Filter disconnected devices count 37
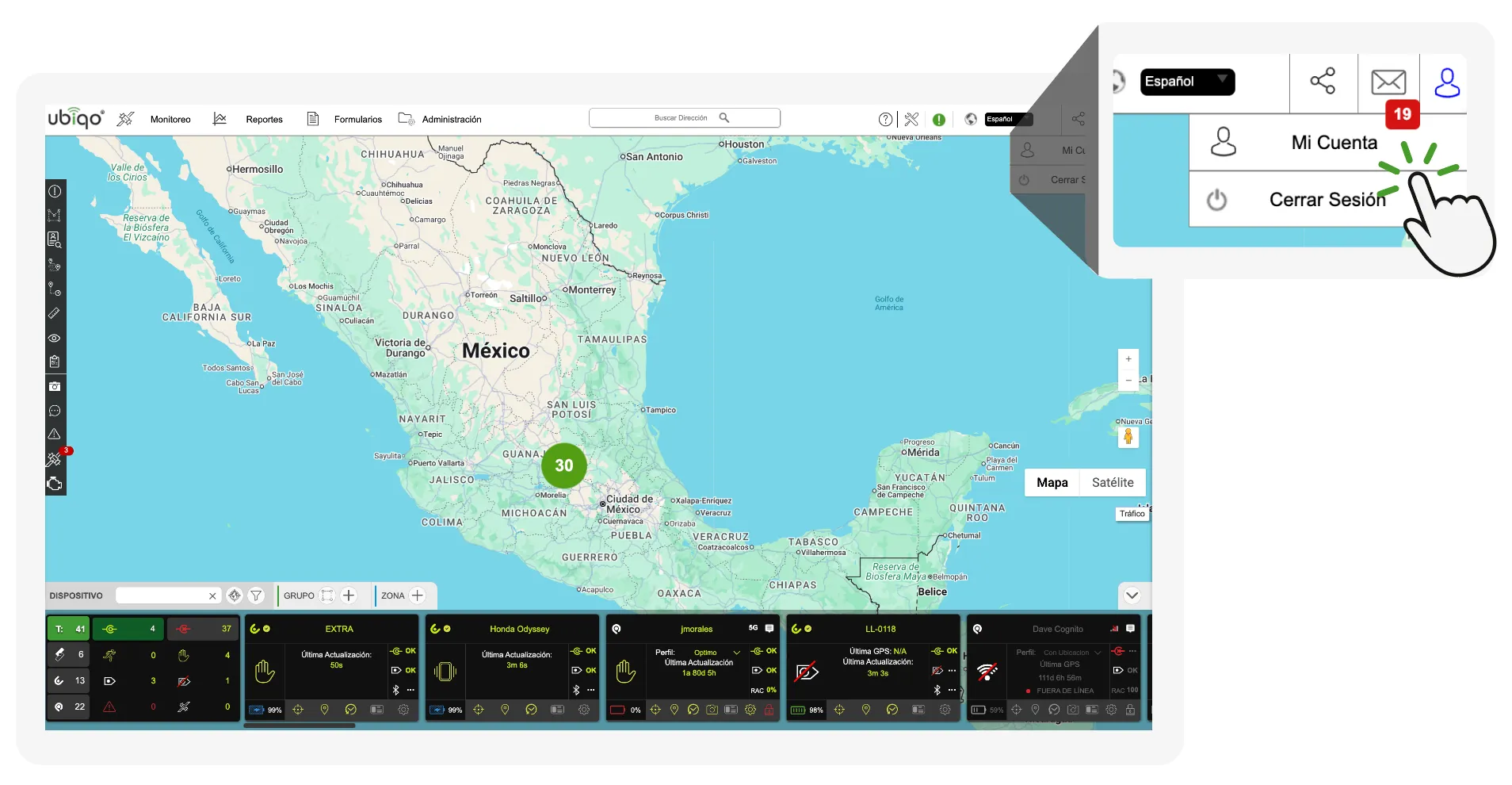1512x785 pixels. point(203,629)
